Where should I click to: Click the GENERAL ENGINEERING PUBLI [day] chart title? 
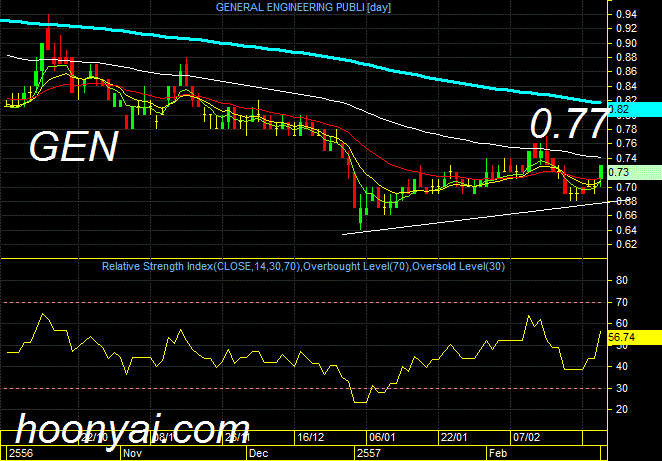tap(303, 7)
